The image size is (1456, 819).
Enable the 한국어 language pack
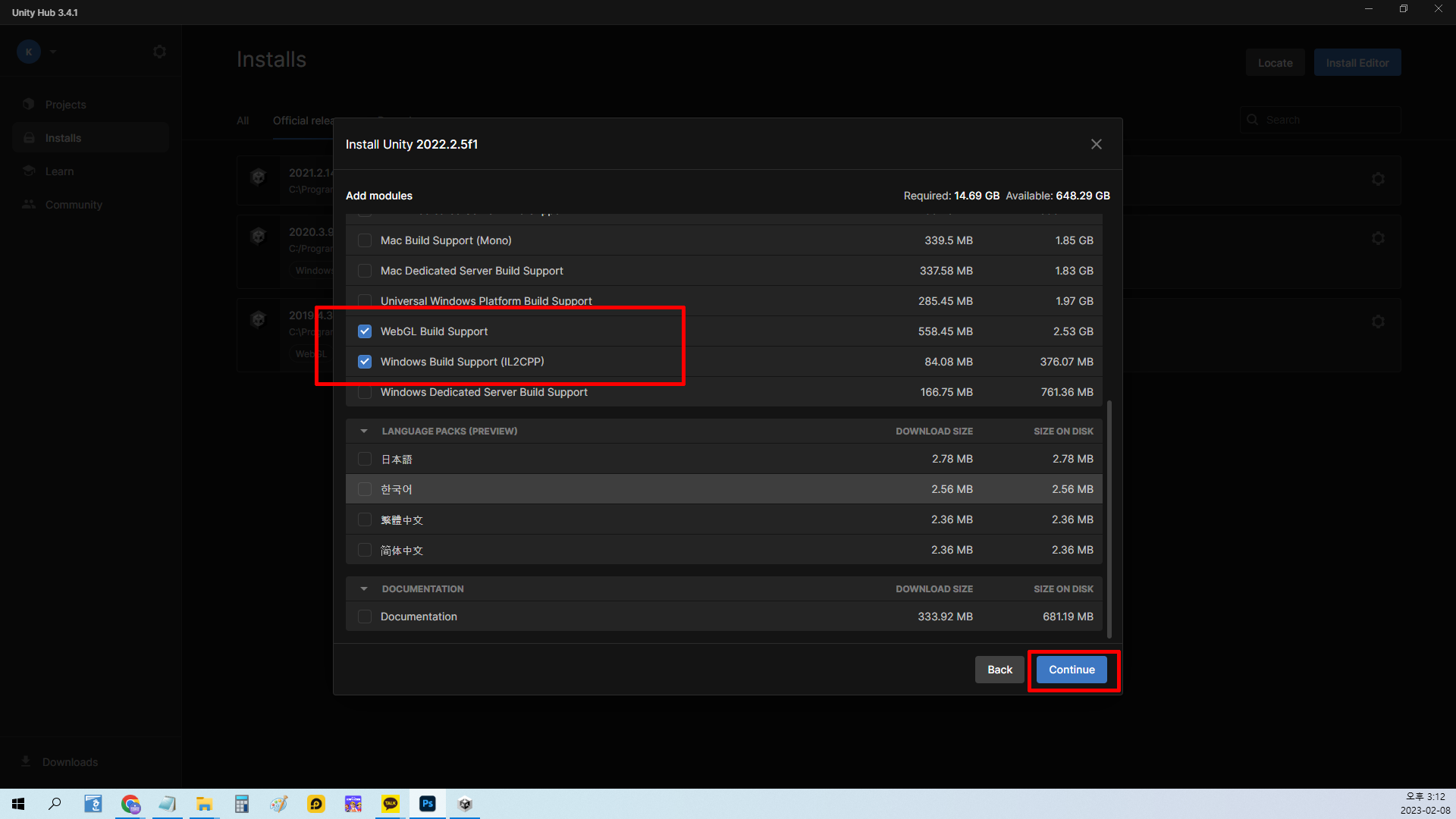[365, 489]
